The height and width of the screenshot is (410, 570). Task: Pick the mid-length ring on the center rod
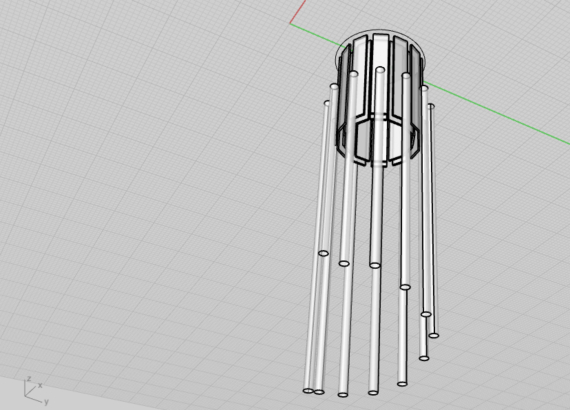click(x=375, y=265)
